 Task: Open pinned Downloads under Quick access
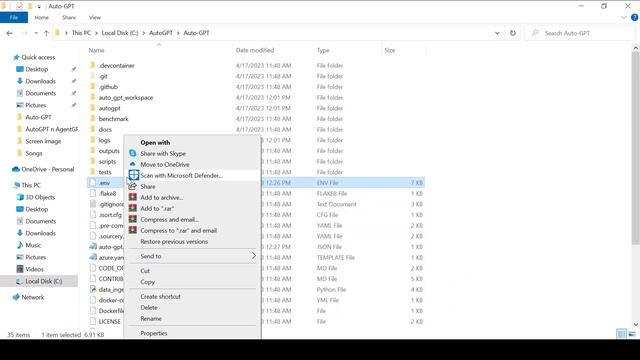coord(40,81)
